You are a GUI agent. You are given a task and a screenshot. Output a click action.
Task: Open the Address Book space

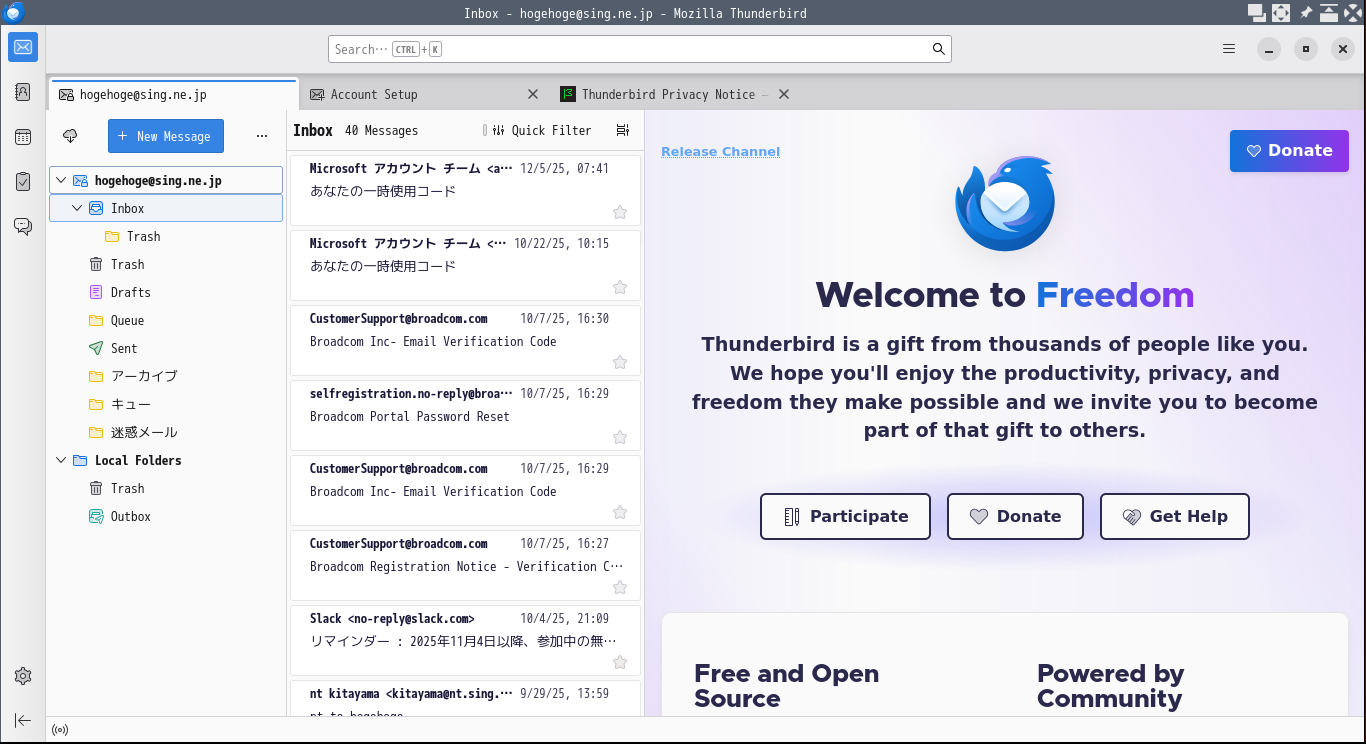coord(23,92)
